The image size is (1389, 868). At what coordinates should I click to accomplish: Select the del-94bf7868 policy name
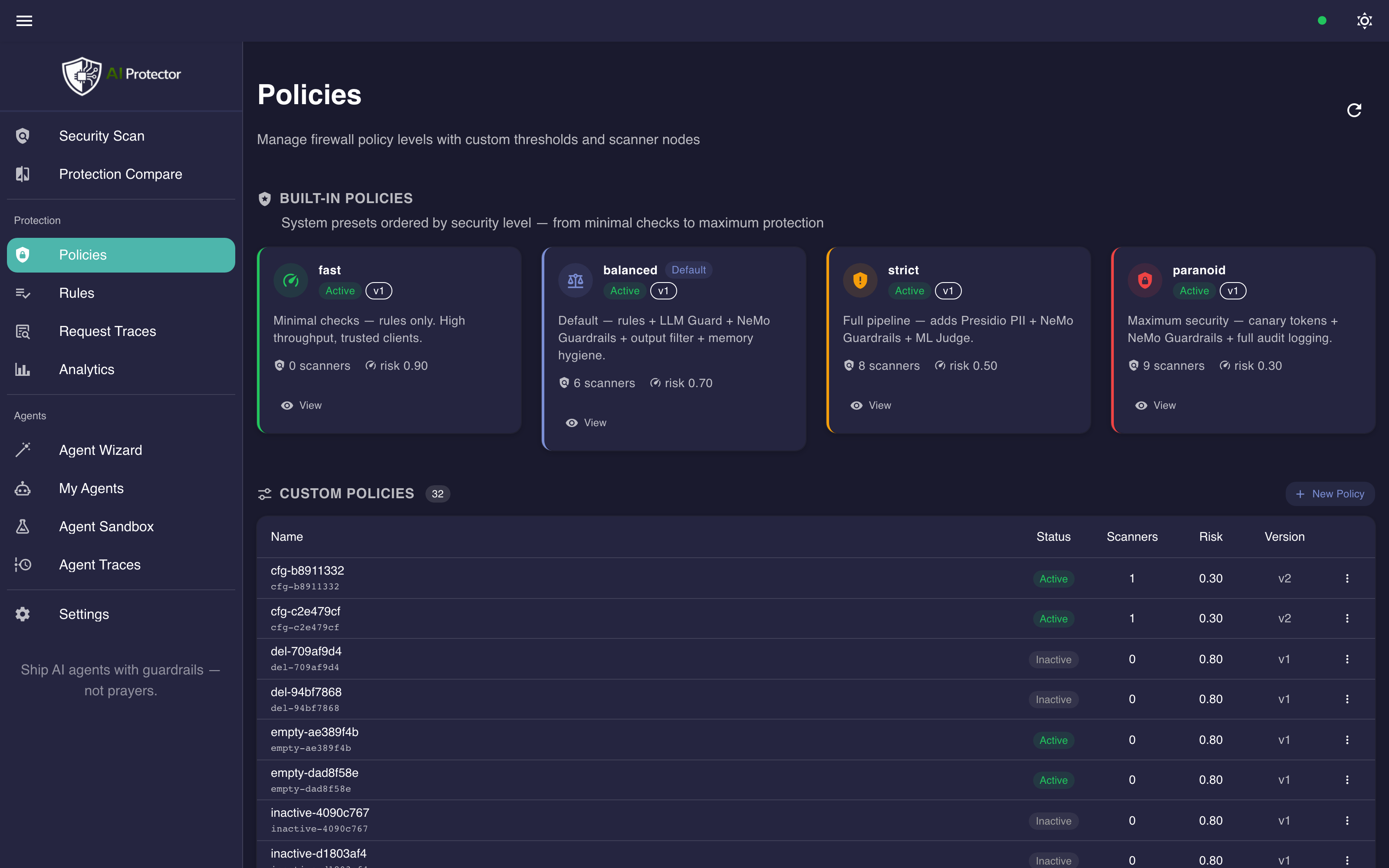(306, 692)
